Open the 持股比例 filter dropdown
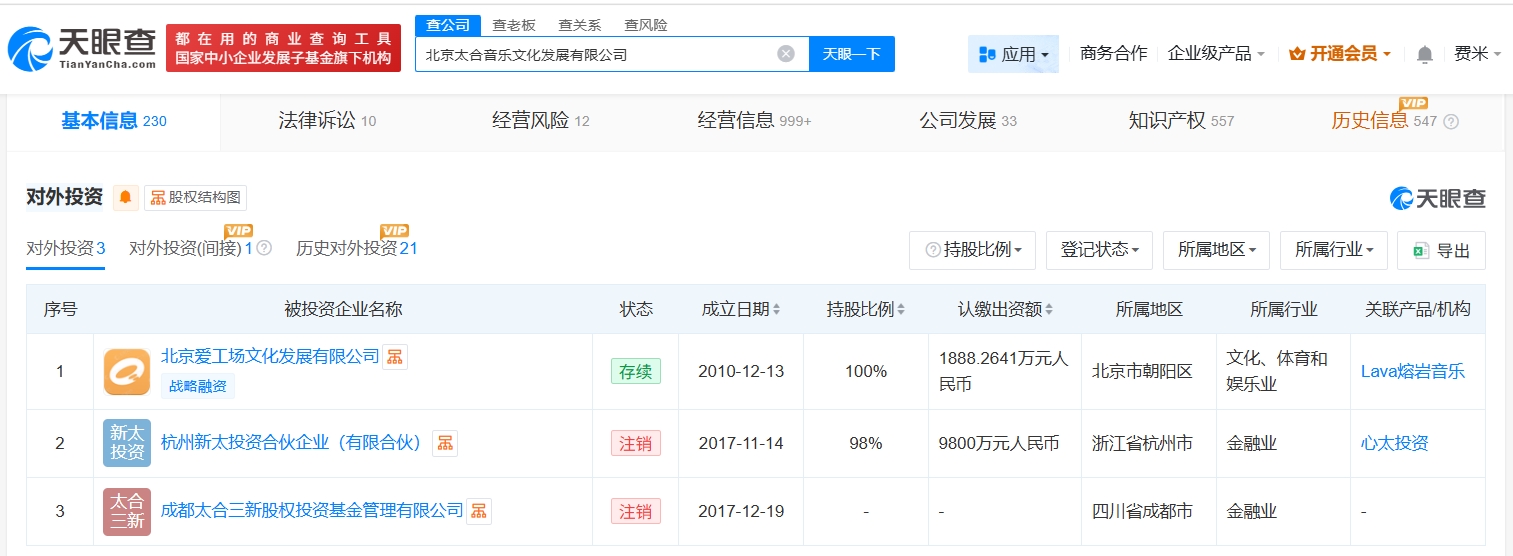1513x556 pixels. 972,250
